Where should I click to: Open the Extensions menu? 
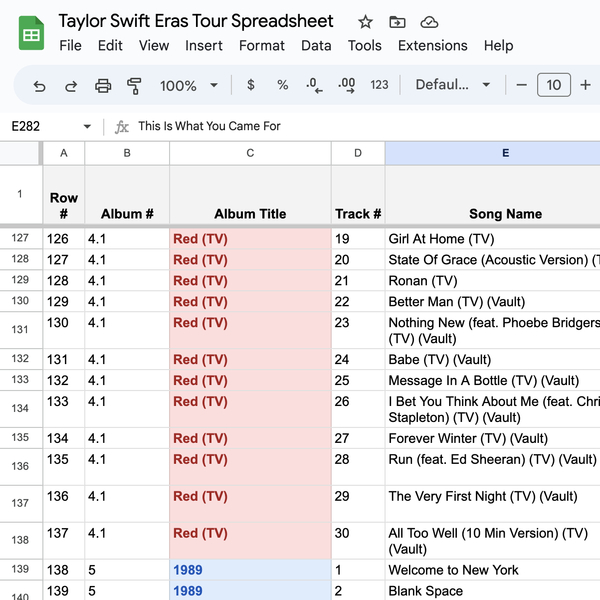(432, 45)
